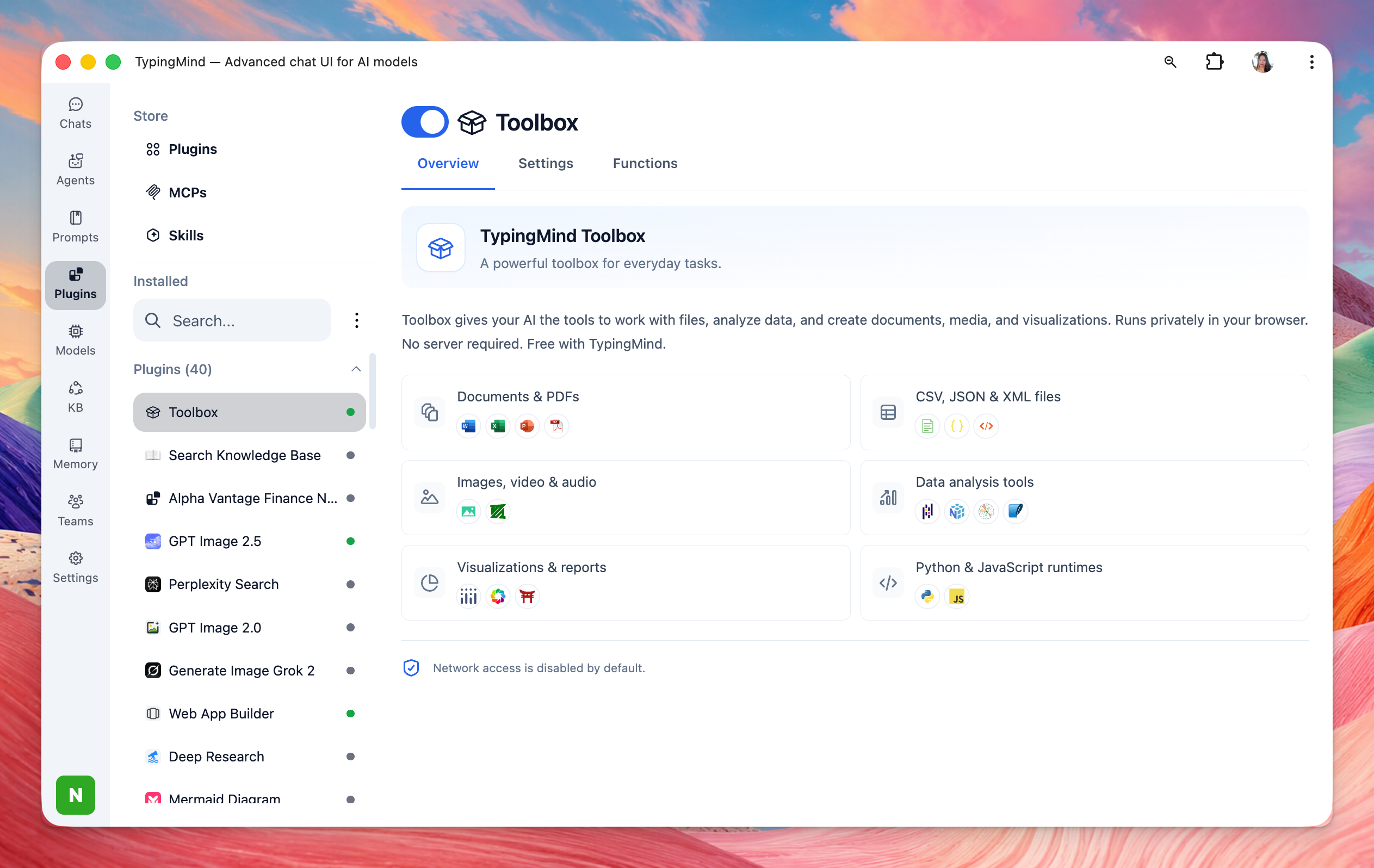Collapse the Plugins (40) section

356,369
